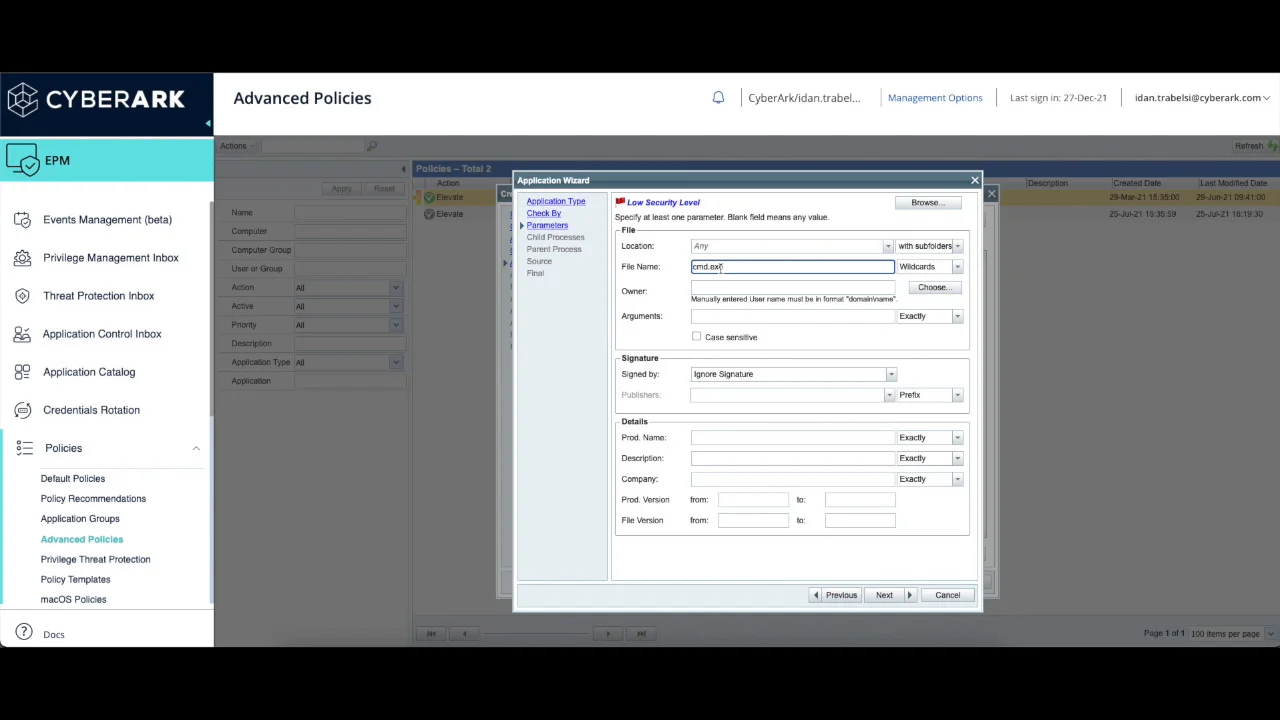Click 'Low Security Level' heading
Screen dimensions: 1280x720
663,203
